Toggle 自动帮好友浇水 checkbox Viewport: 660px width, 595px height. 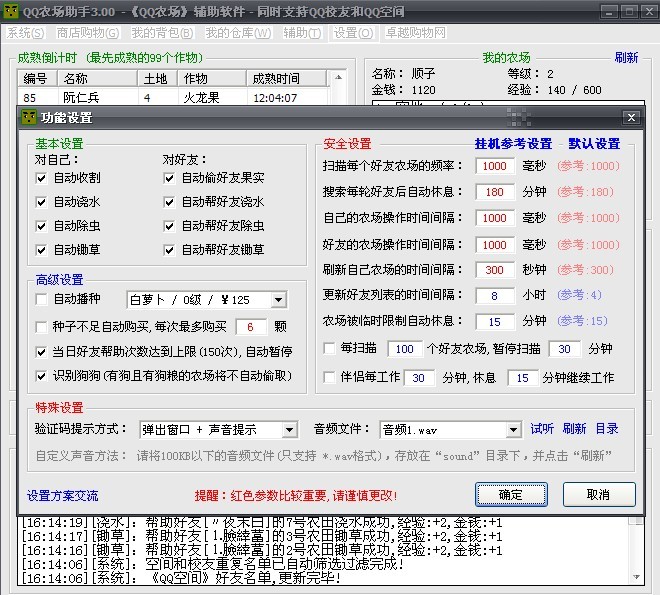(x=169, y=202)
